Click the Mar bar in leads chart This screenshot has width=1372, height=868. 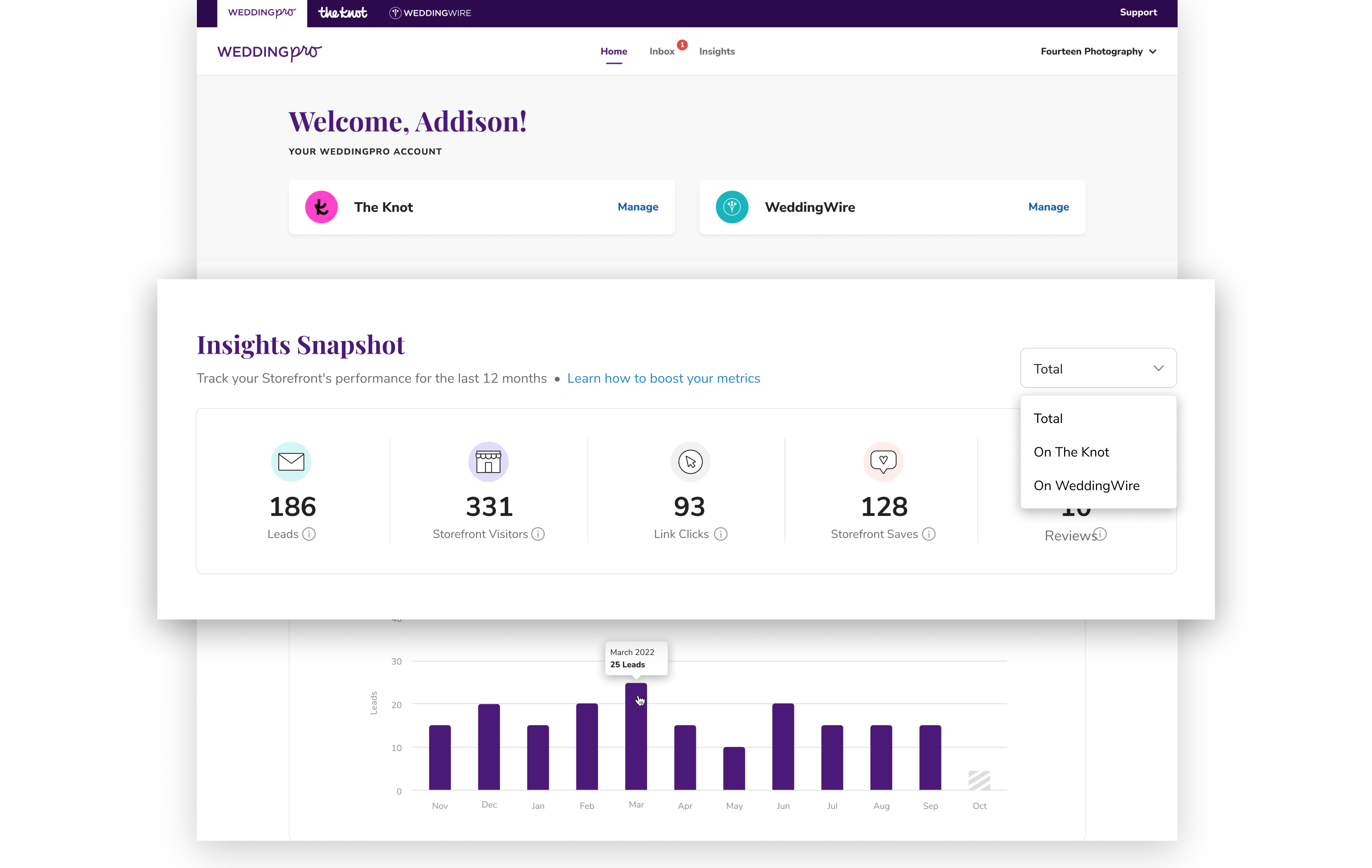(636, 736)
